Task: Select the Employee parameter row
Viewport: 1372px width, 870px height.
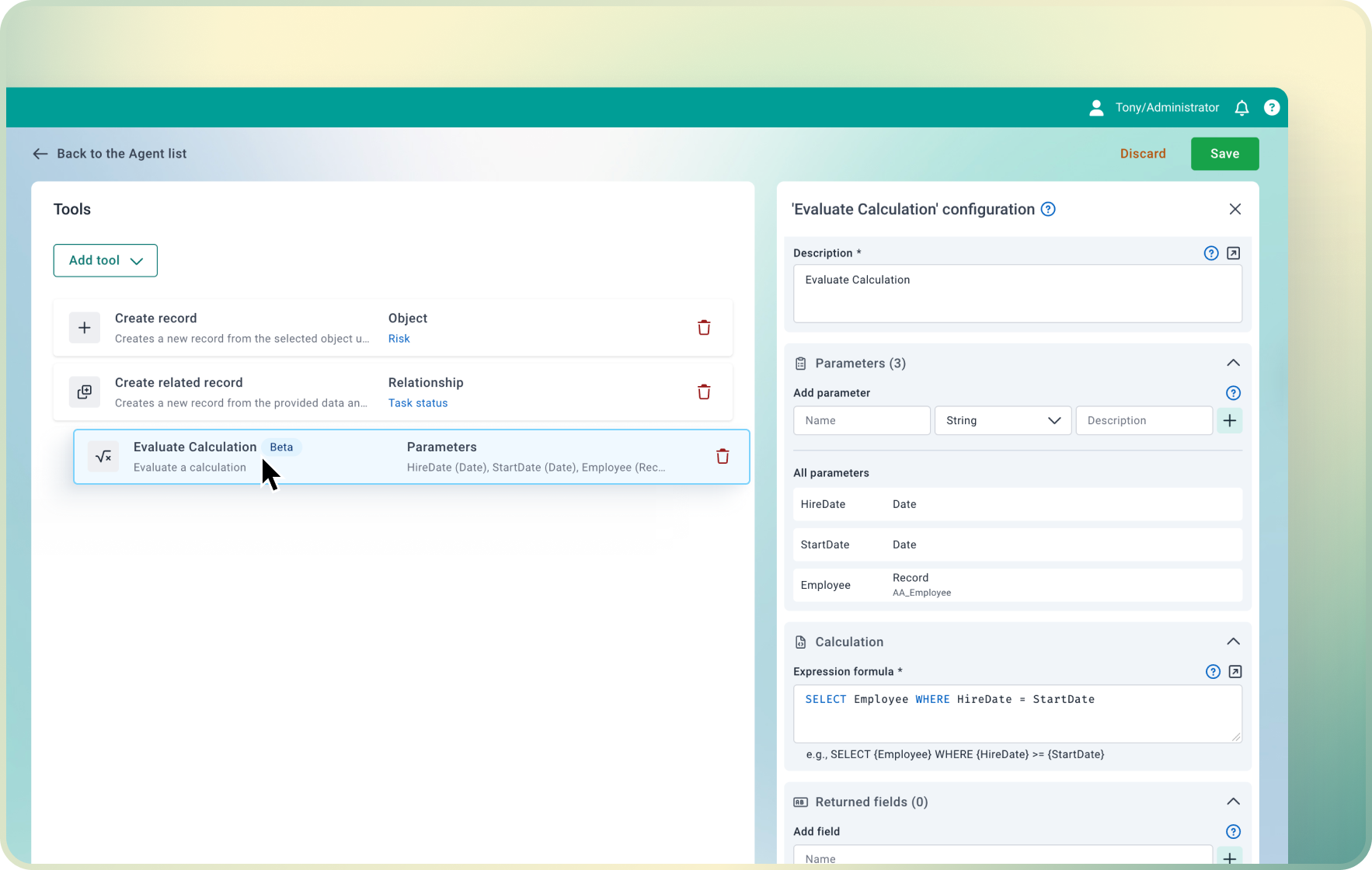Action: tap(1017, 585)
